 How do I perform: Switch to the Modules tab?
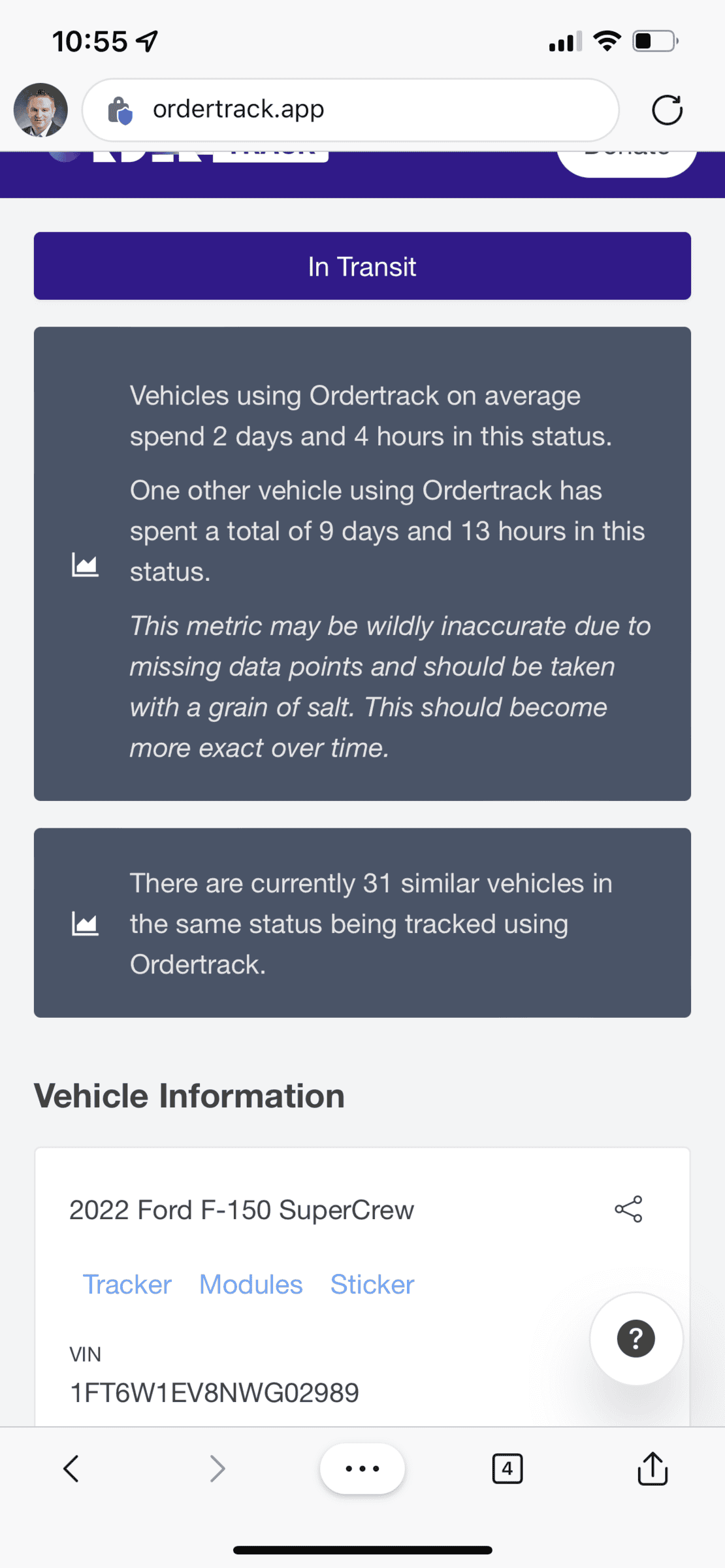251,1284
